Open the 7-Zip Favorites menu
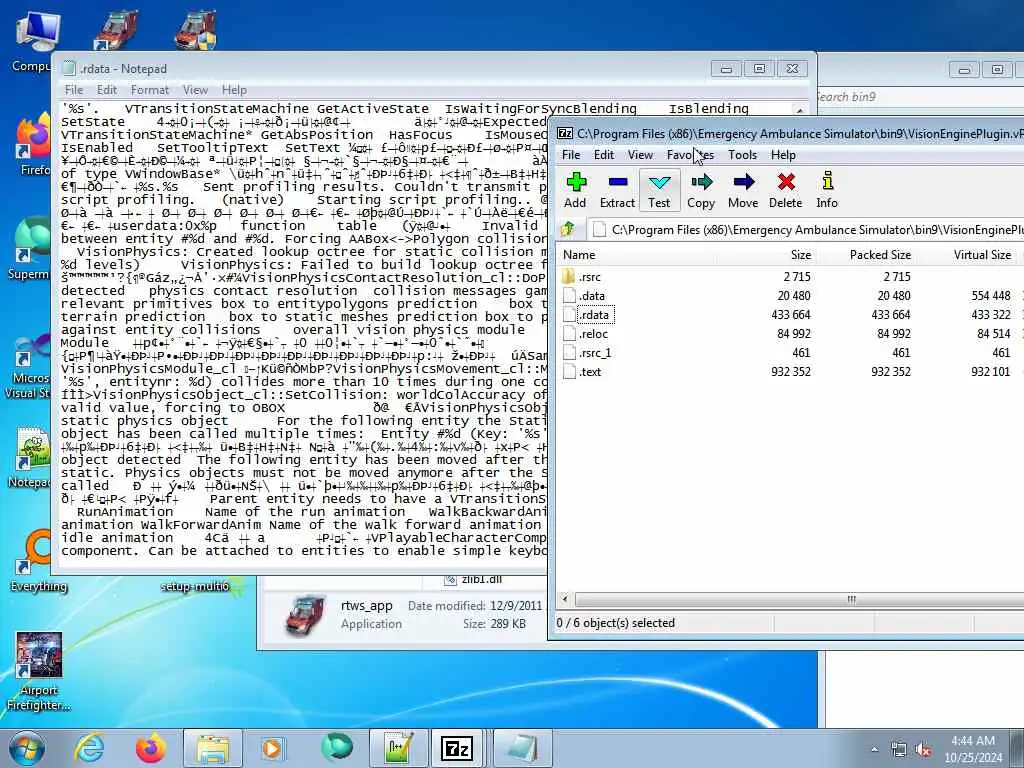This screenshot has height=768, width=1024. coord(690,155)
